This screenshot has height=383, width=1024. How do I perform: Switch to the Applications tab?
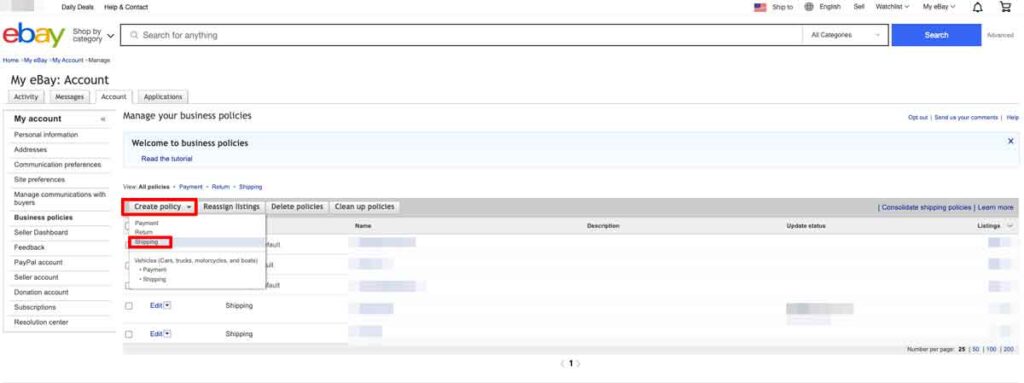[163, 97]
